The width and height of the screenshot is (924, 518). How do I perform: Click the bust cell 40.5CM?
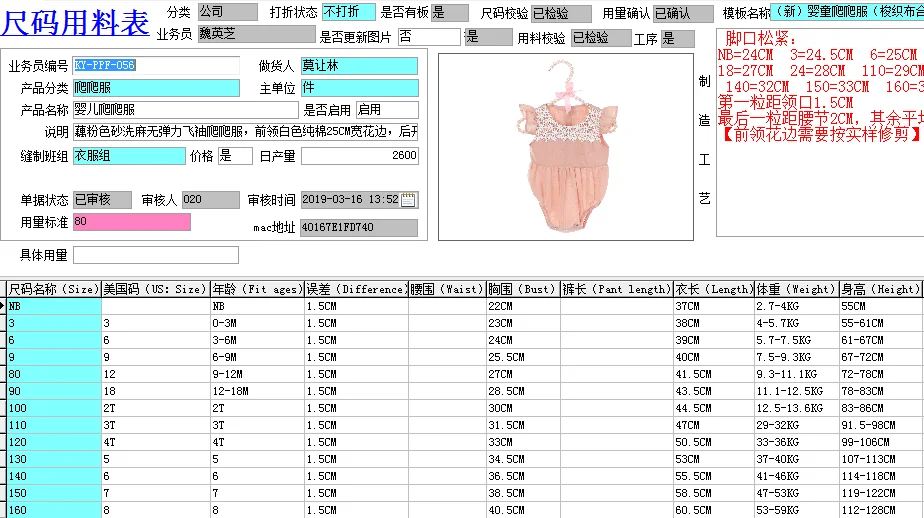(523, 510)
